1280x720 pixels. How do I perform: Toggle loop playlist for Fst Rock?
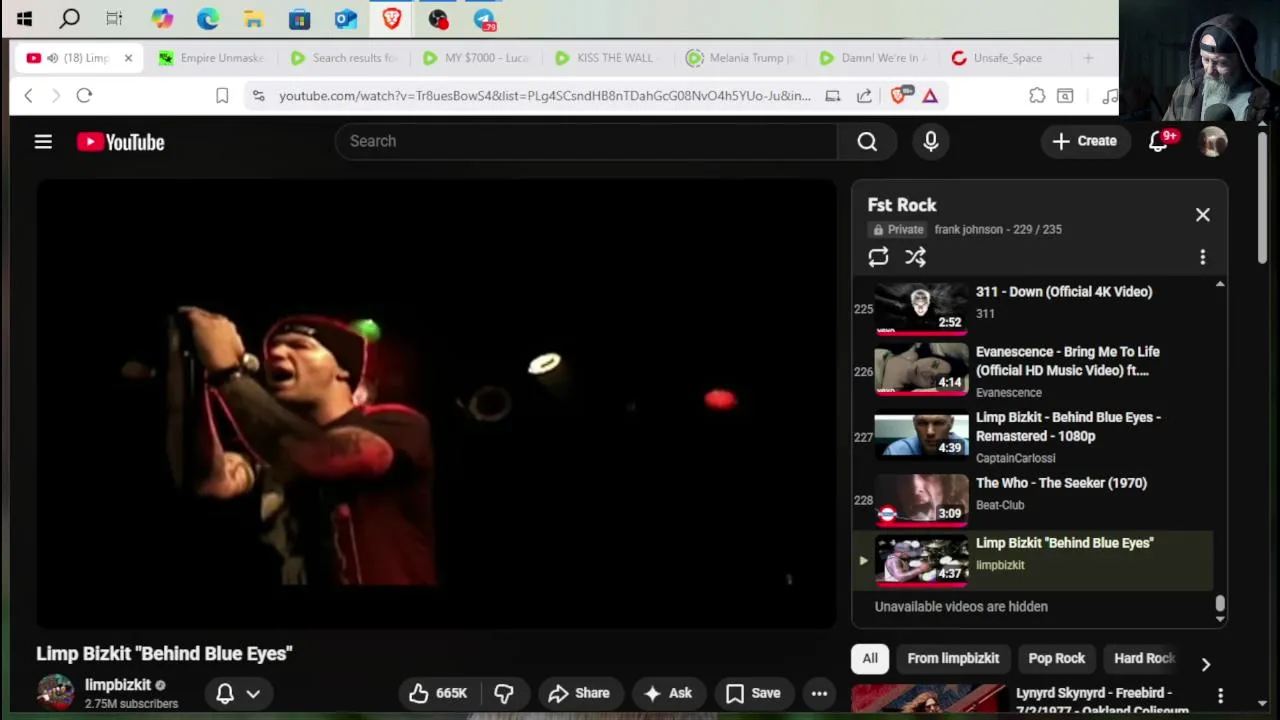point(878,257)
